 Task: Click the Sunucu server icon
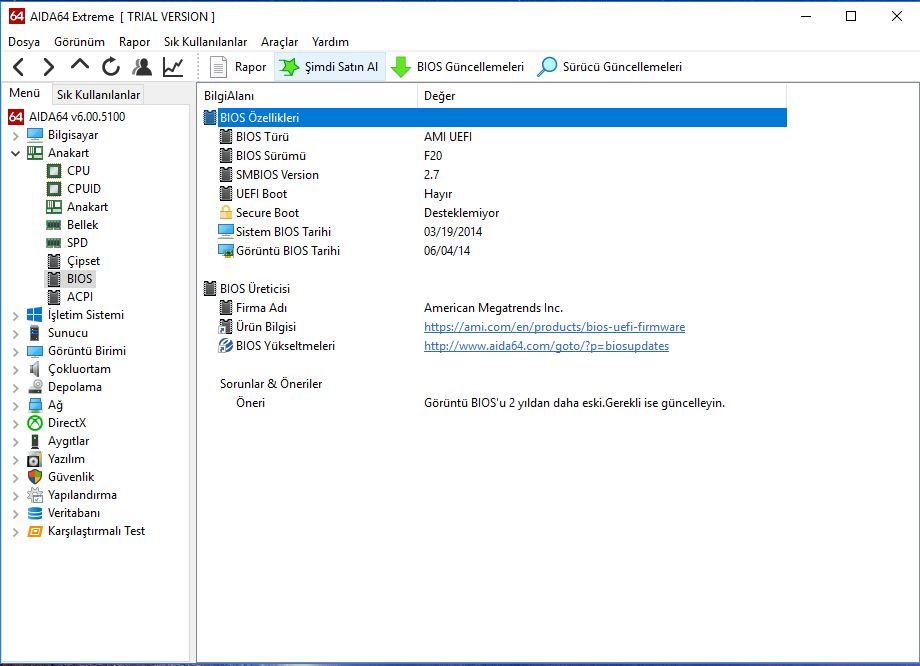pyautogui.click(x=35, y=333)
